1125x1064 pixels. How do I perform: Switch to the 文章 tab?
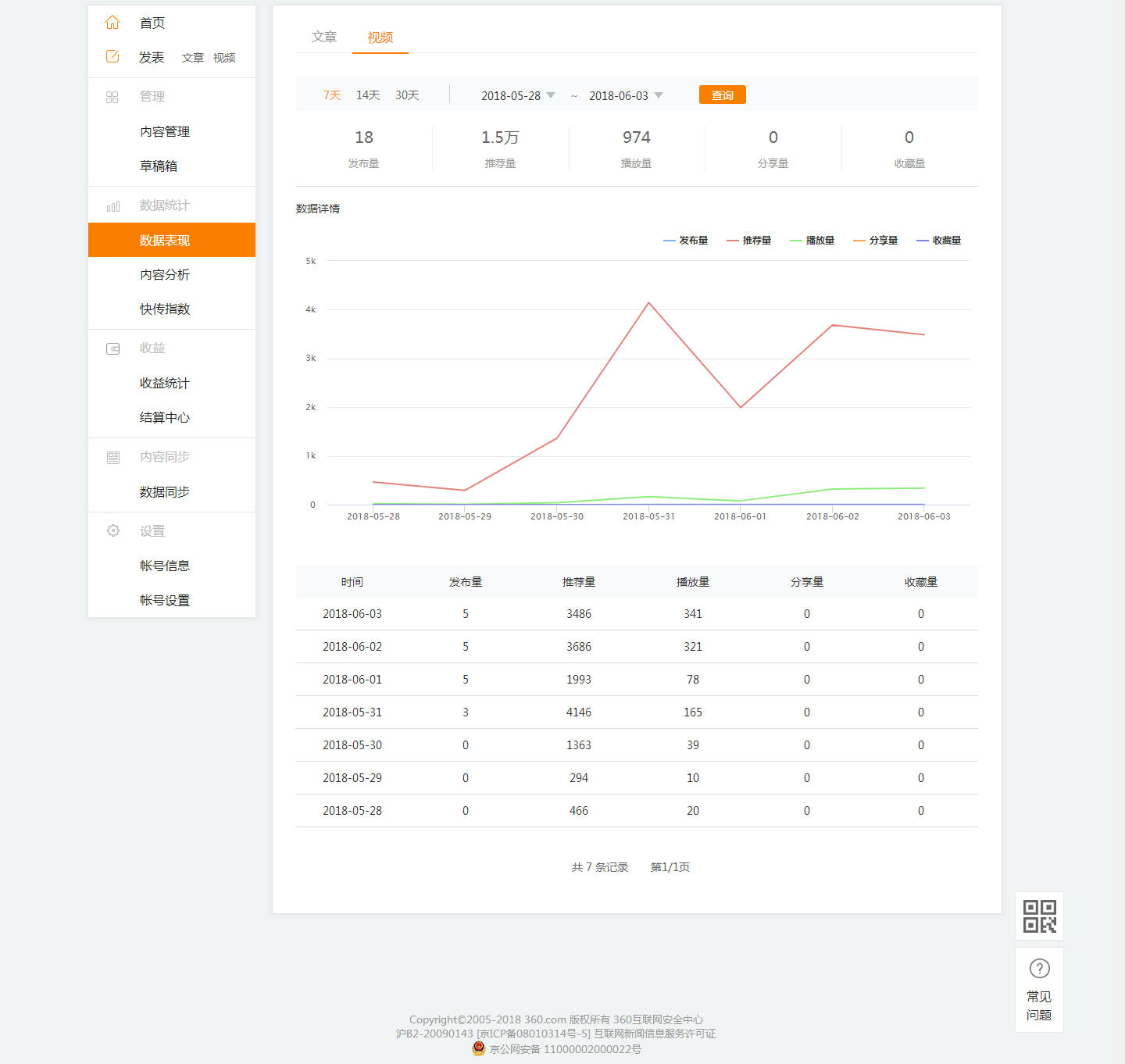point(324,37)
